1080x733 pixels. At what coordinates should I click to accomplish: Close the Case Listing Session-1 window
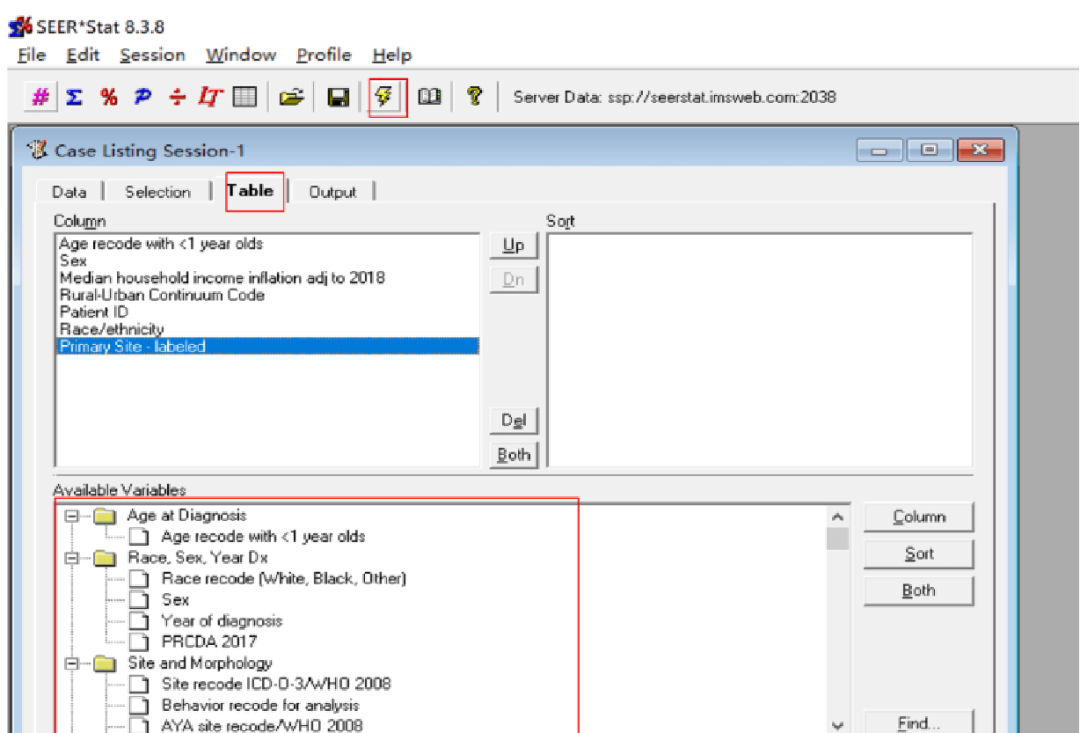[x=981, y=150]
